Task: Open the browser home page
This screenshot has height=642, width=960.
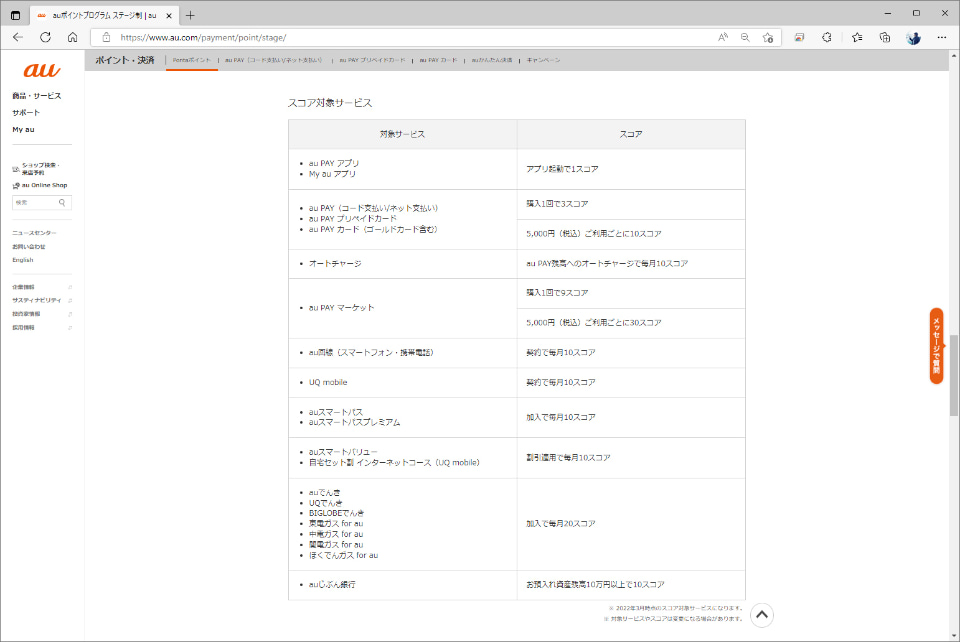Action: click(x=72, y=37)
